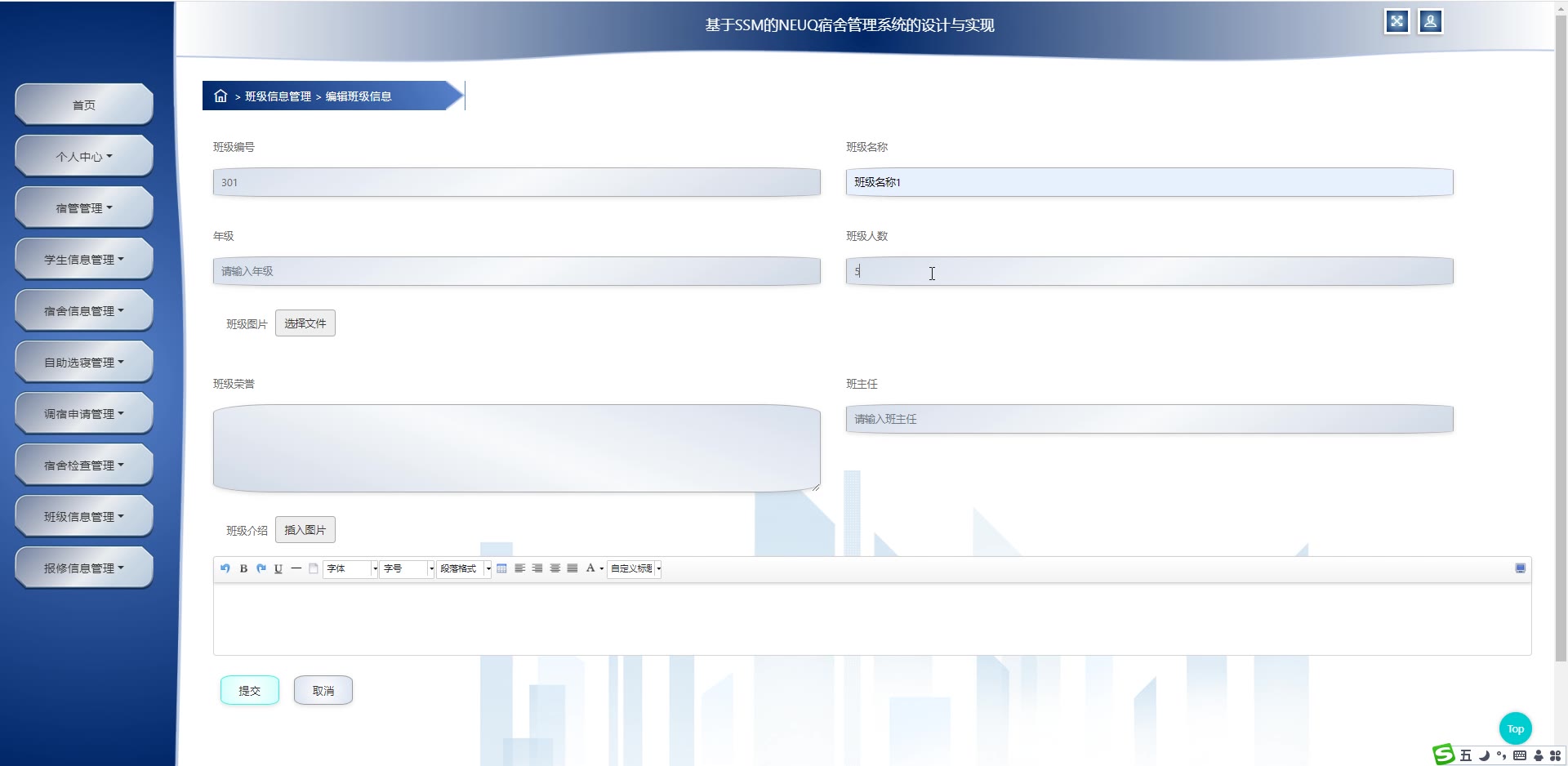Expand the 调宿申请管理 sidebar menu
Image resolution: width=1568 pixels, height=766 pixels.
tap(84, 413)
